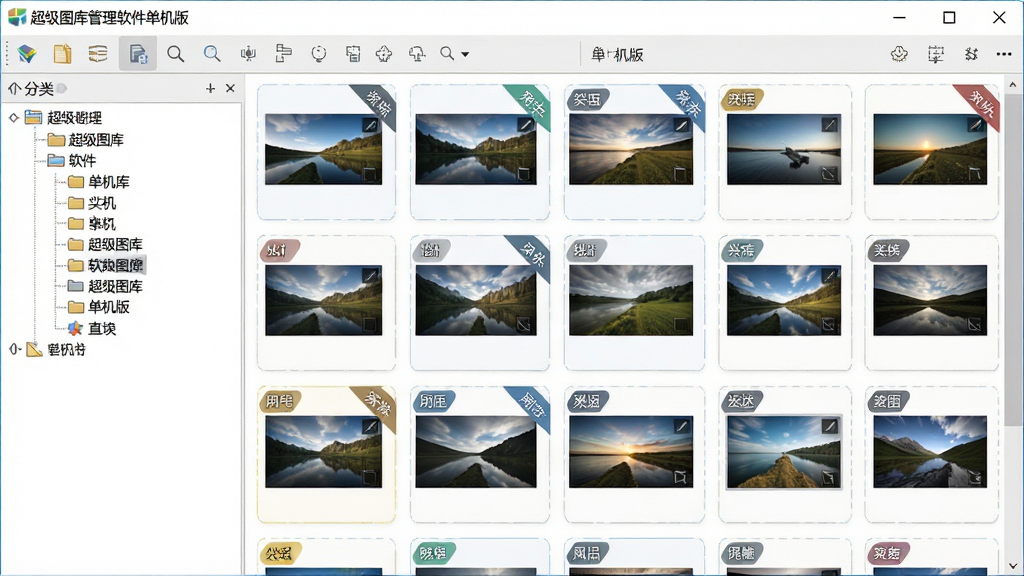Click the tan tag on the yellow-highlighted card
1024x576 pixels.
click(278, 401)
